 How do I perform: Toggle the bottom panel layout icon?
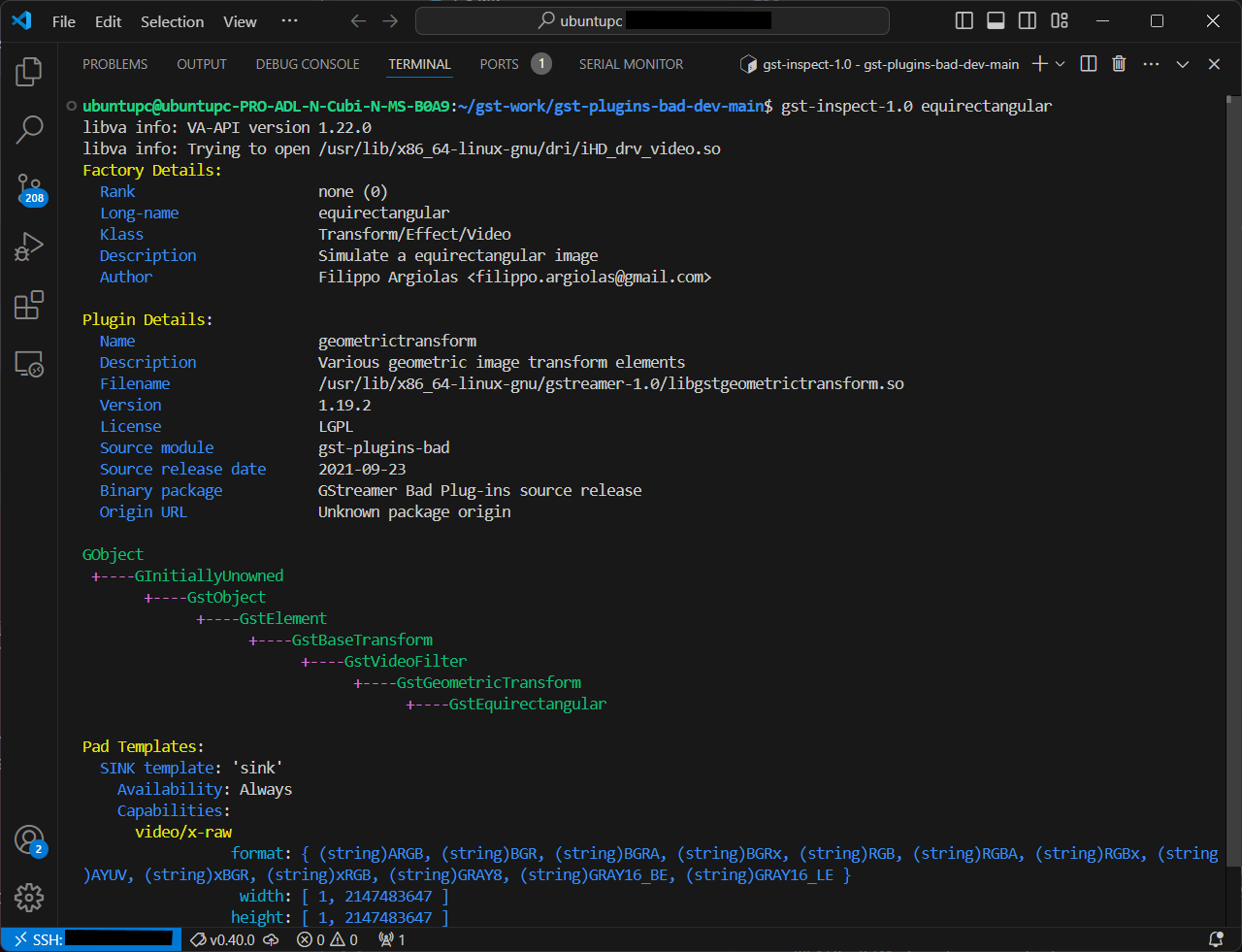pos(996,20)
